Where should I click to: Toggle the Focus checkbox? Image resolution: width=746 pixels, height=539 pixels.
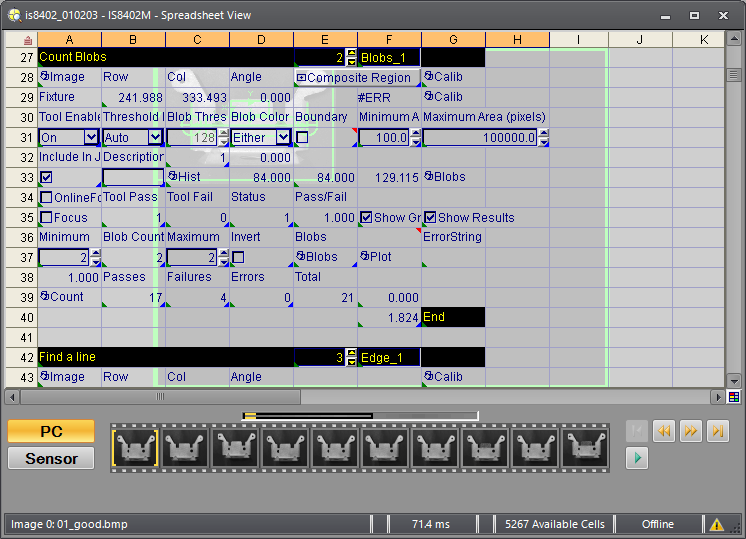click(x=45, y=217)
